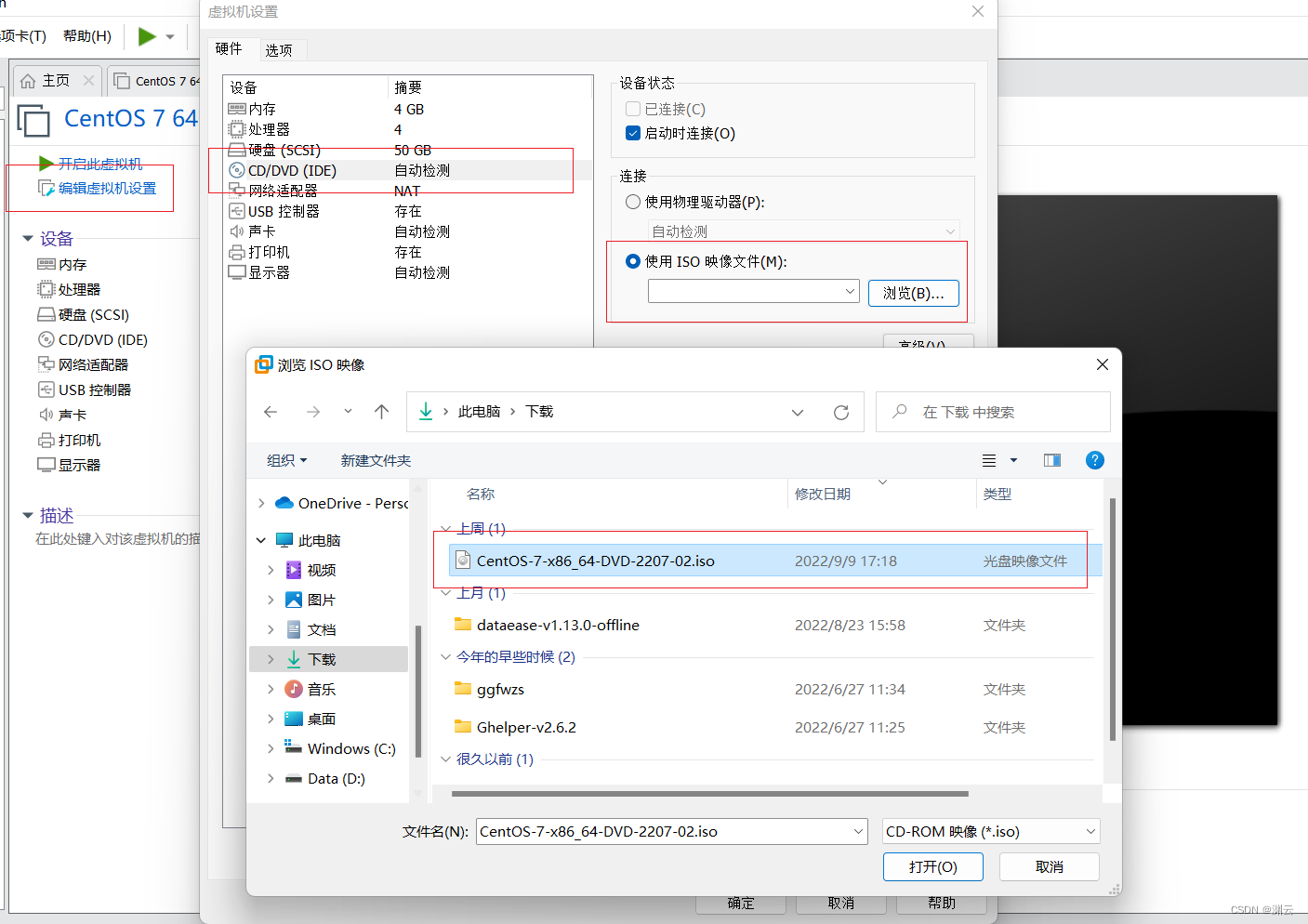This screenshot has height=924, width=1308.
Task: Switch to the CentOS 7 64 tab
Action: click(156, 81)
